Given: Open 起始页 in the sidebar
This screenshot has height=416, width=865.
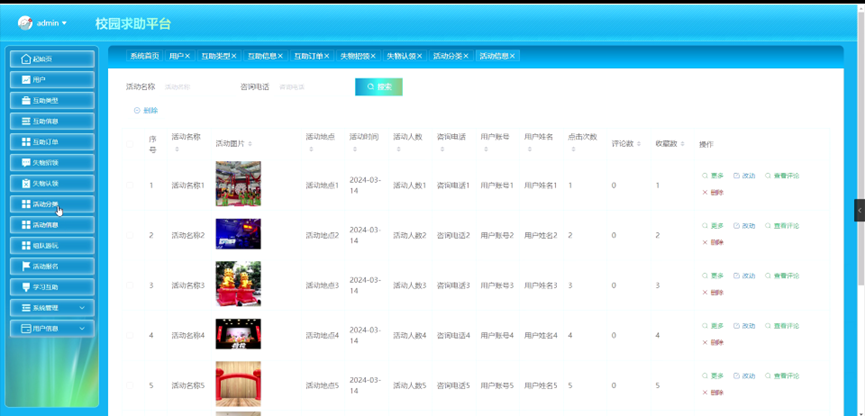Looking at the screenshot, I should click(52, 59).
